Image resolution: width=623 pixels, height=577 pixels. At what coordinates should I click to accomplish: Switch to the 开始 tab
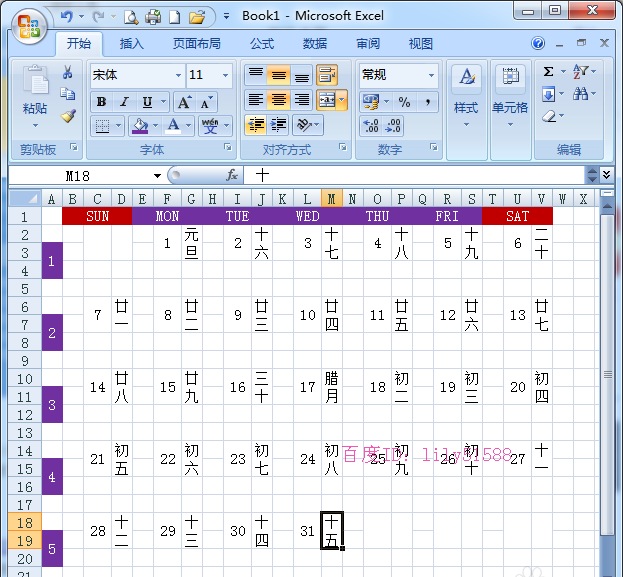point(79,43)
